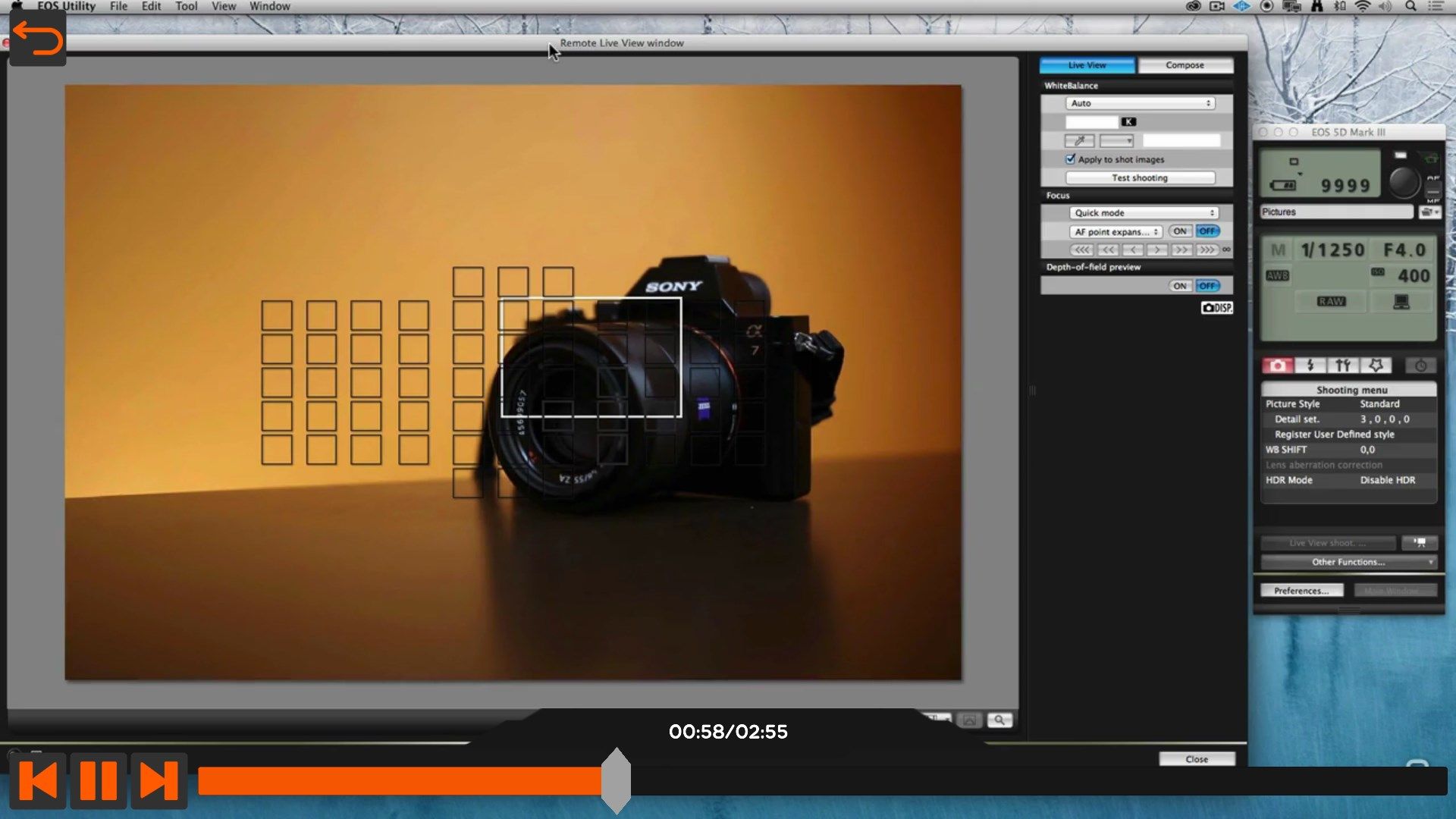Click the RAW image quality setting
The width and height of the screenshot is (1456, 819).
(1331, 301)
